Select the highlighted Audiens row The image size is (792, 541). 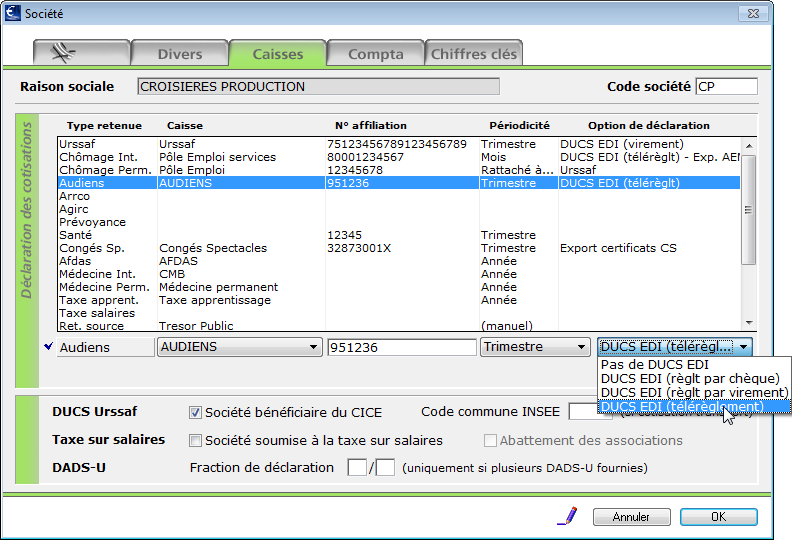pos(399,183)
